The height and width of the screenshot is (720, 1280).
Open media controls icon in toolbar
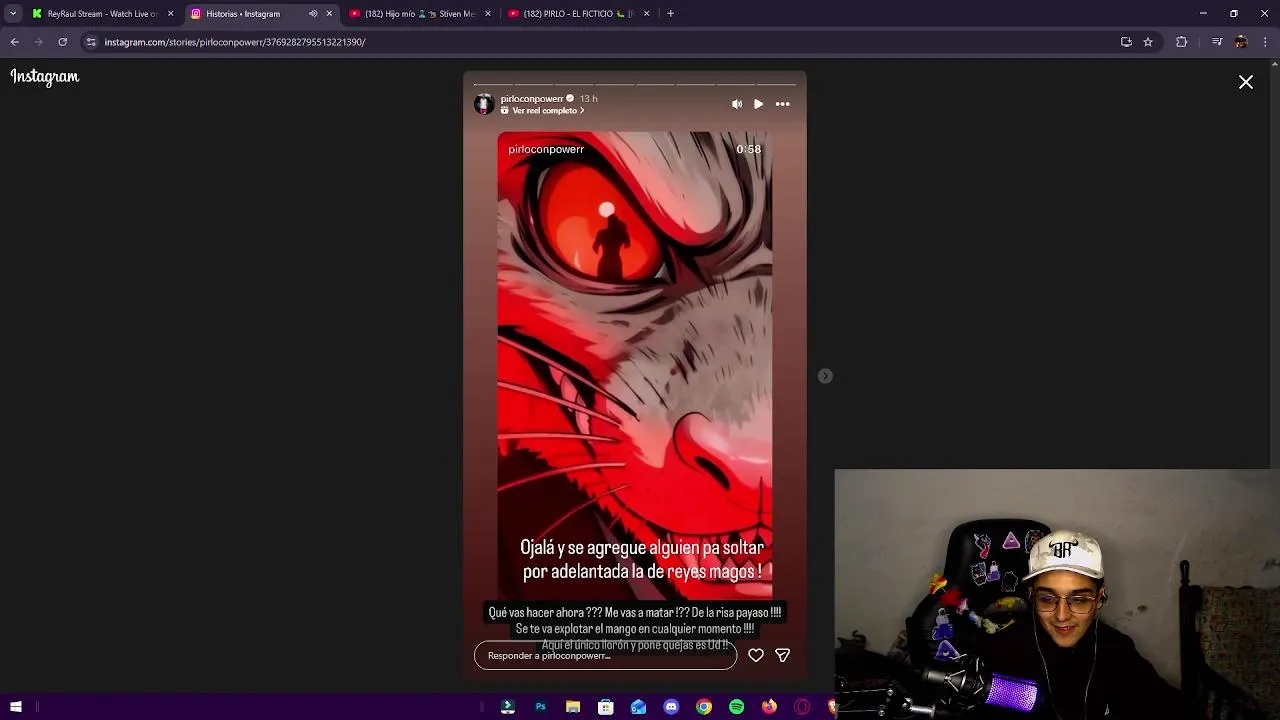point(1217,42)
